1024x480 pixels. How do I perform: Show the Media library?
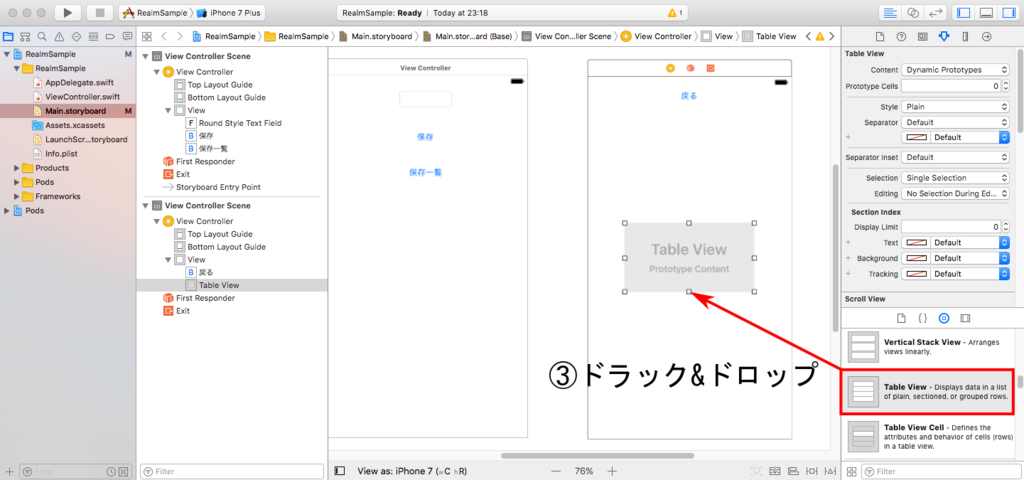click(965, 319)
